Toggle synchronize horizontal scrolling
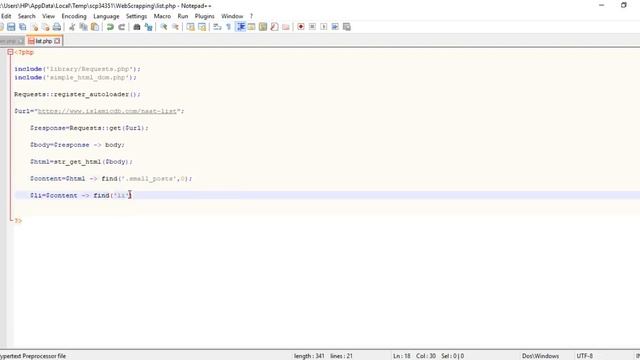This screenshot has width=640, height=360. click(202, 27)
